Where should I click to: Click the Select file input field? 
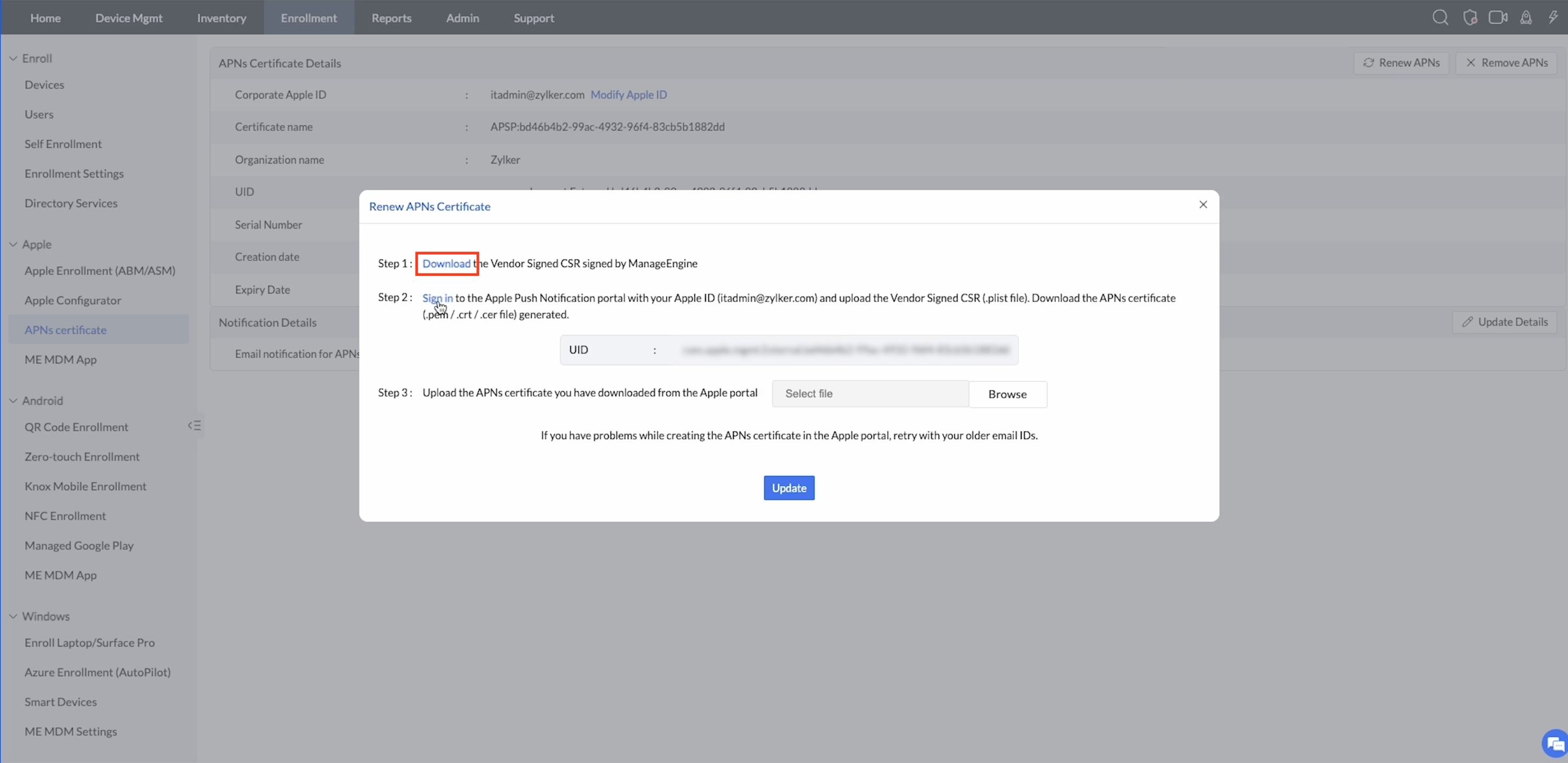(x=870, y=394)
